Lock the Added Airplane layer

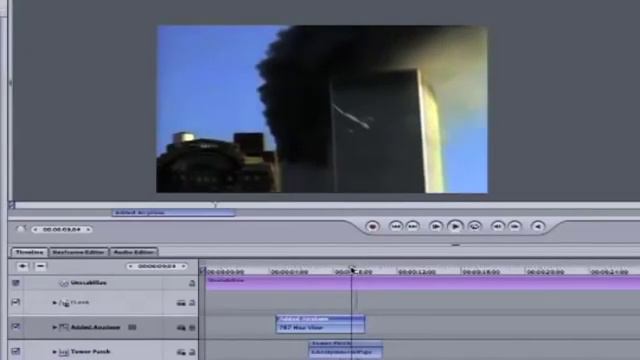tap(192, 327)
